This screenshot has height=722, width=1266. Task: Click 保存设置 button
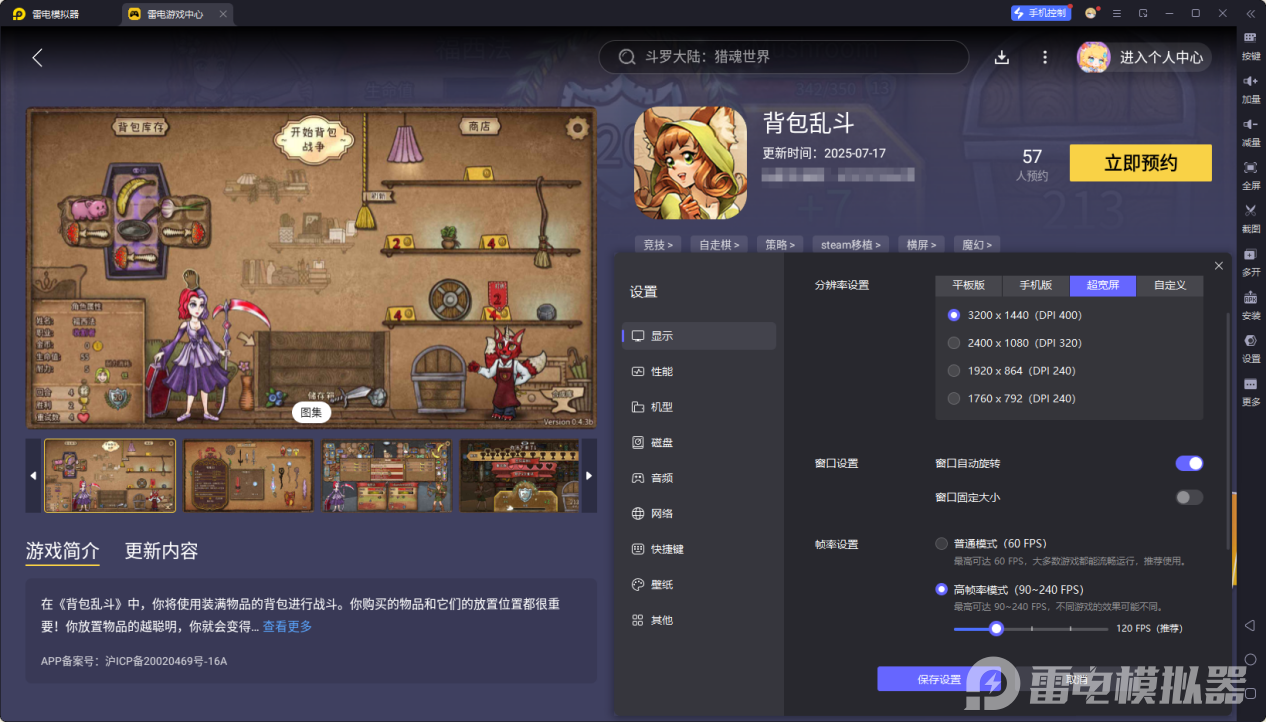pyautogui.click(x=939, y=679)
